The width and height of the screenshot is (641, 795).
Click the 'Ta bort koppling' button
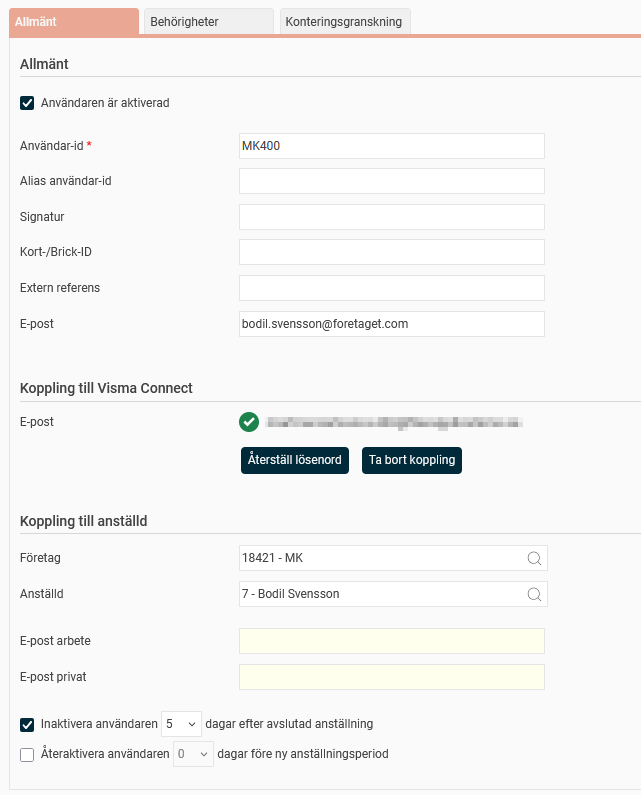pos(412,460)
